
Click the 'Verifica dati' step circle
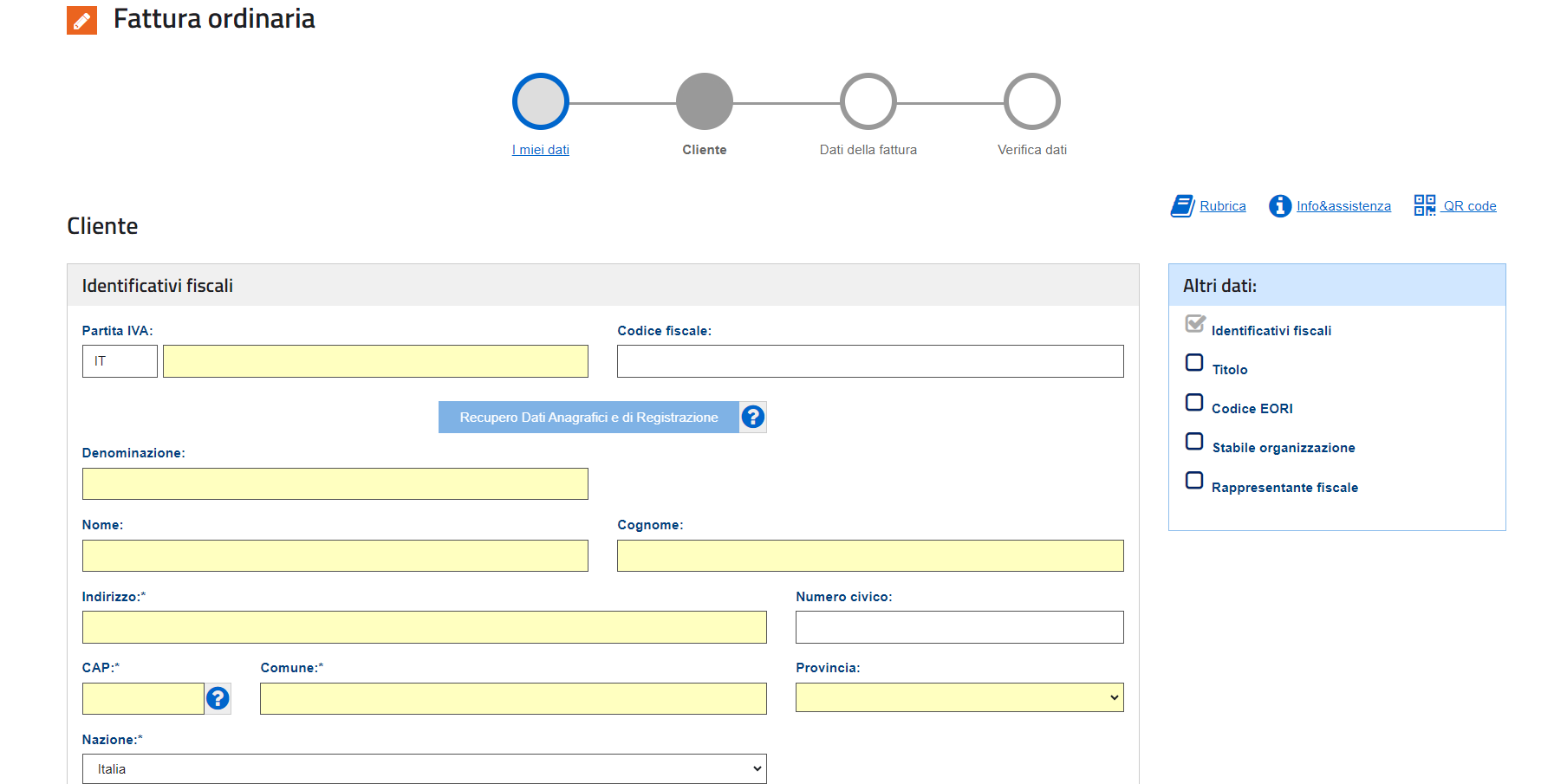(1031, 101)
